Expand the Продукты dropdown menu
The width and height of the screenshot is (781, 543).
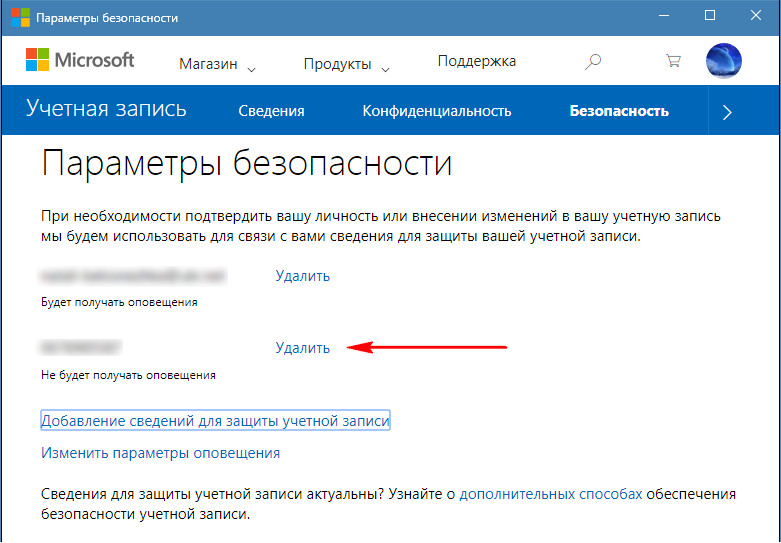[346, 64]
